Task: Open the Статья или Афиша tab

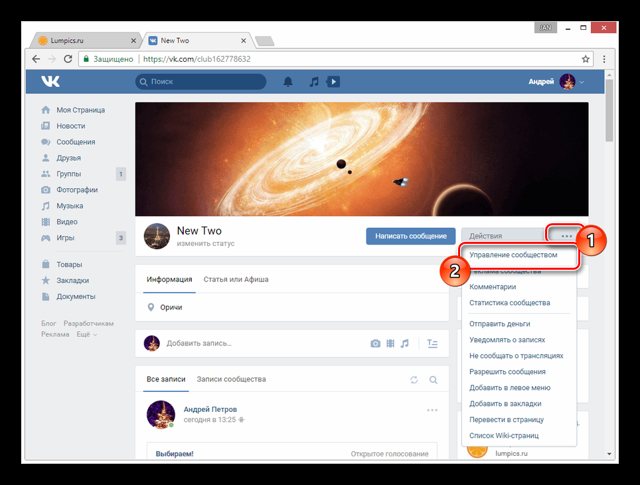Action: [236, 280]
